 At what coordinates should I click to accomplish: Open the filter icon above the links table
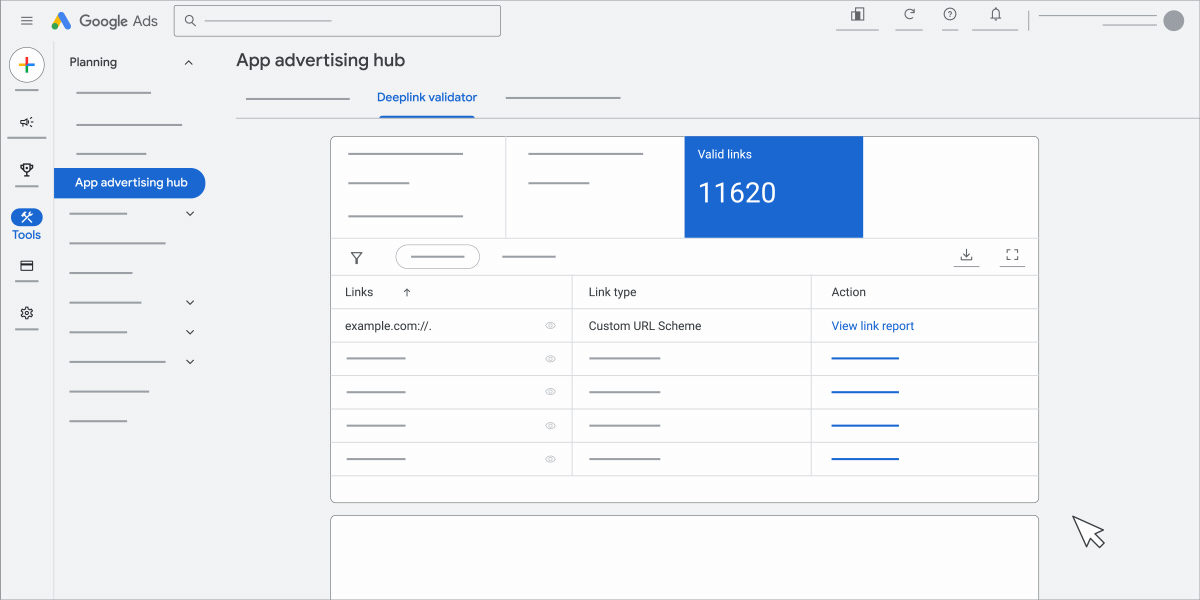coord(357,257)
